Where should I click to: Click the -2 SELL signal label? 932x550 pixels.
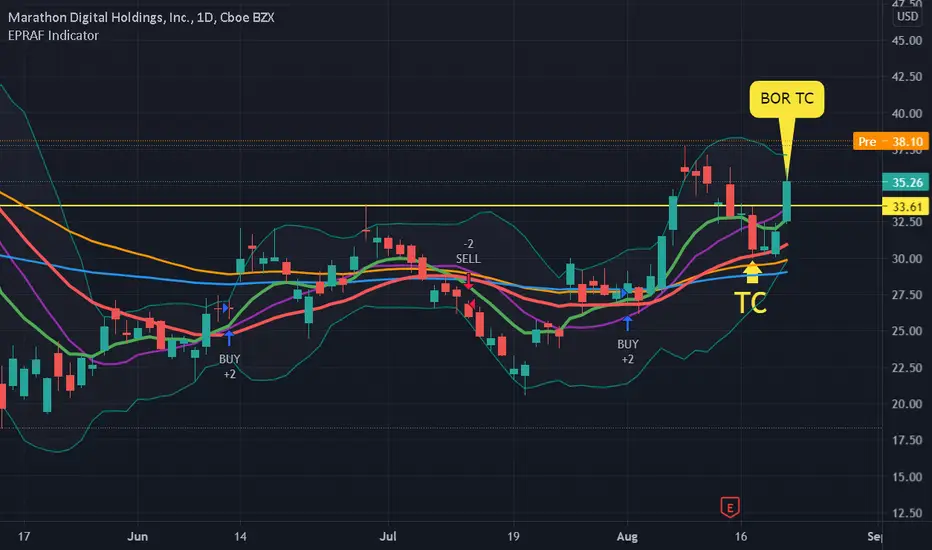(x=468, y=252)
